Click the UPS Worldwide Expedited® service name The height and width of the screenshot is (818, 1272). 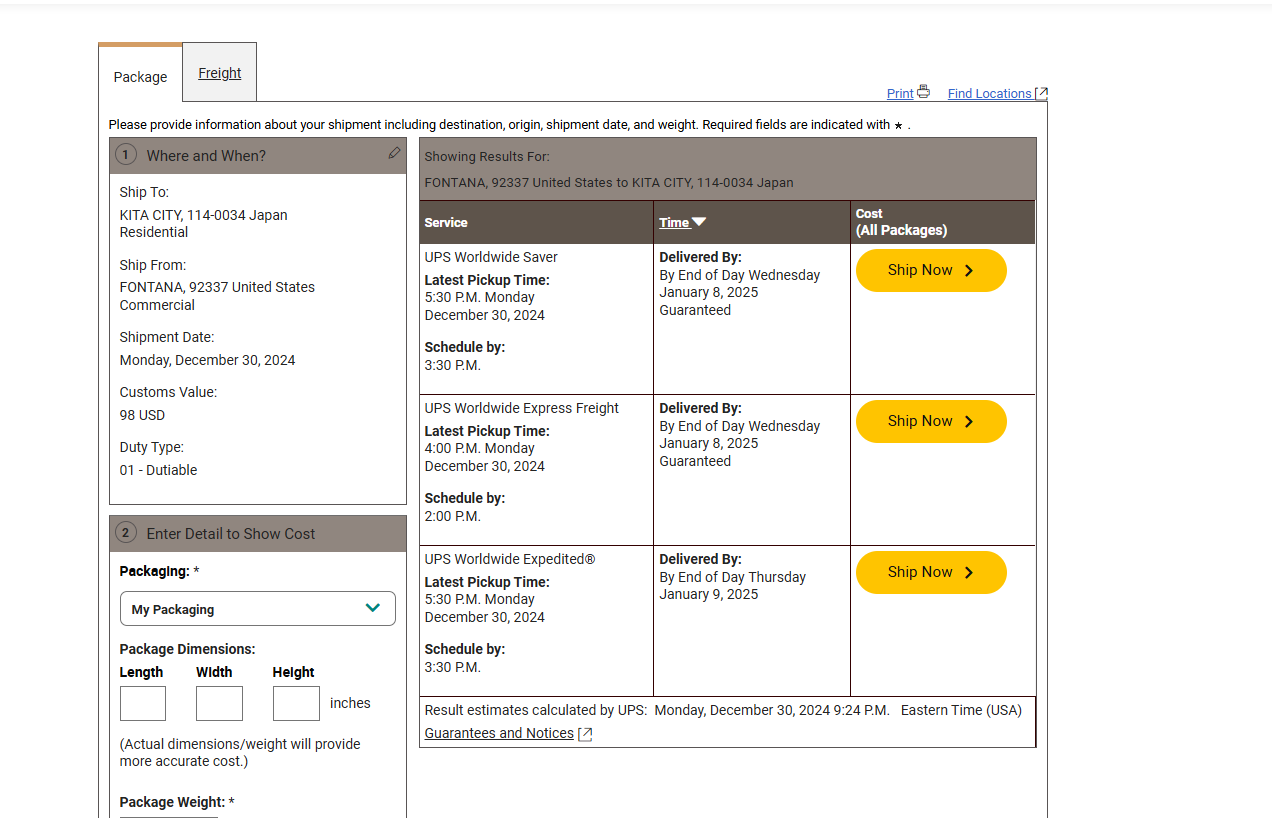click(510, 559)
